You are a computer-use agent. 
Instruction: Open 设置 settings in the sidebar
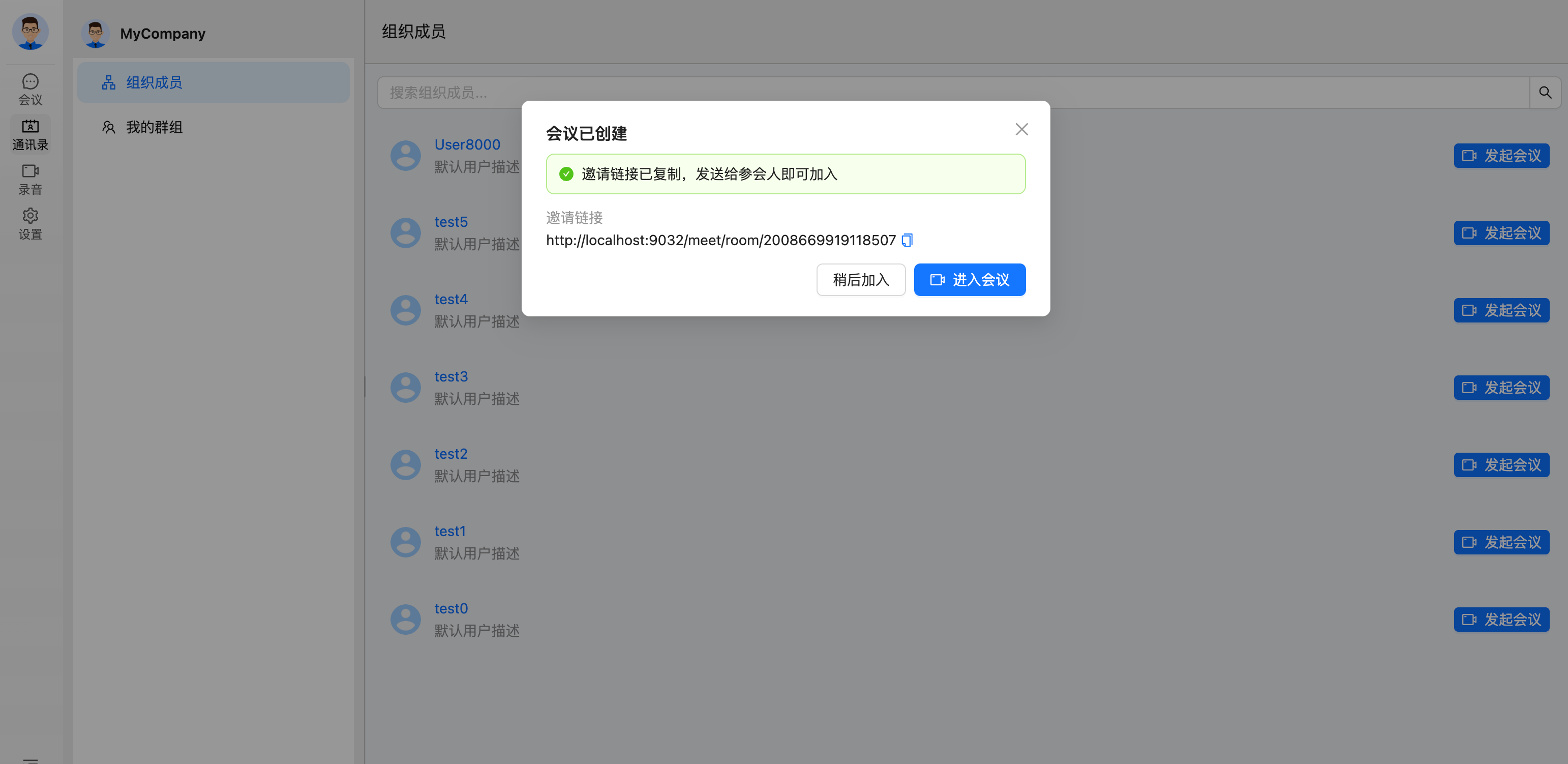coord(30,224)
